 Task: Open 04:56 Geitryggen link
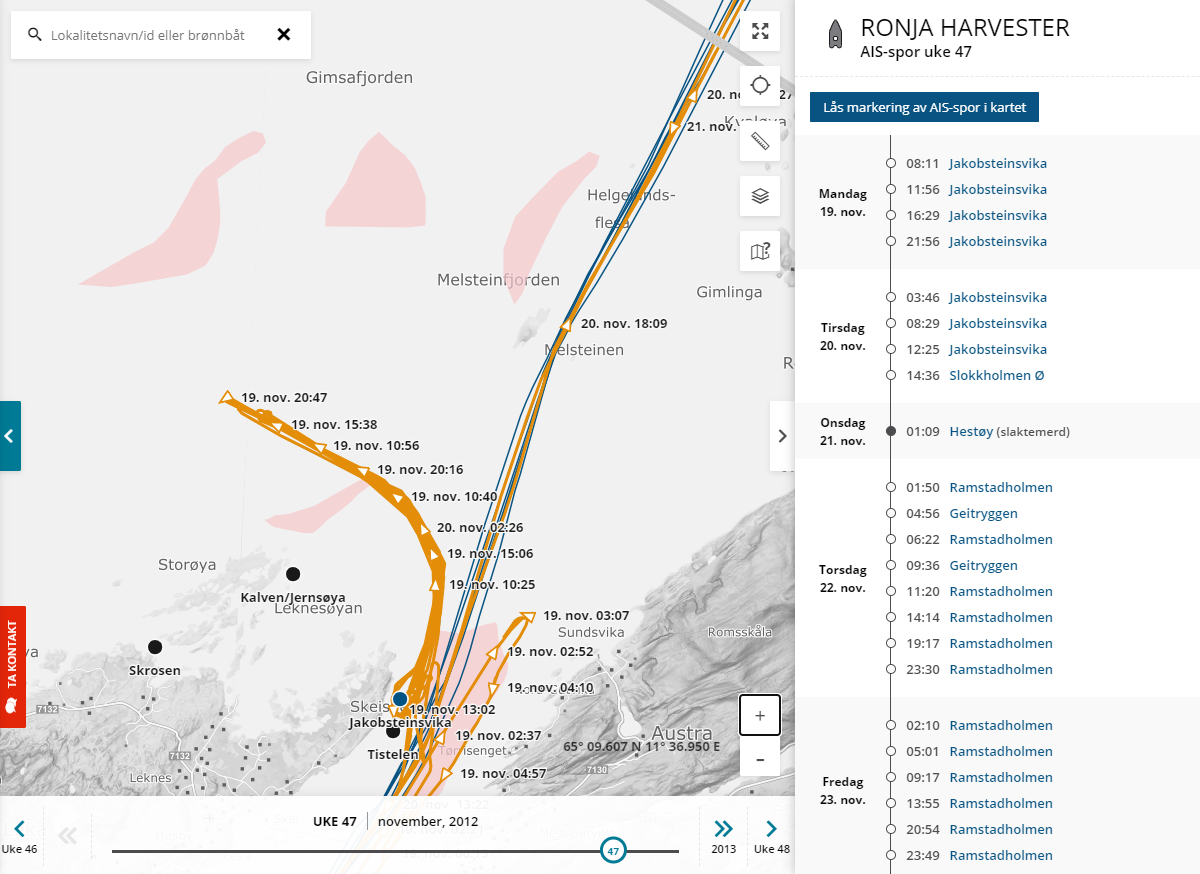point(983,513)
